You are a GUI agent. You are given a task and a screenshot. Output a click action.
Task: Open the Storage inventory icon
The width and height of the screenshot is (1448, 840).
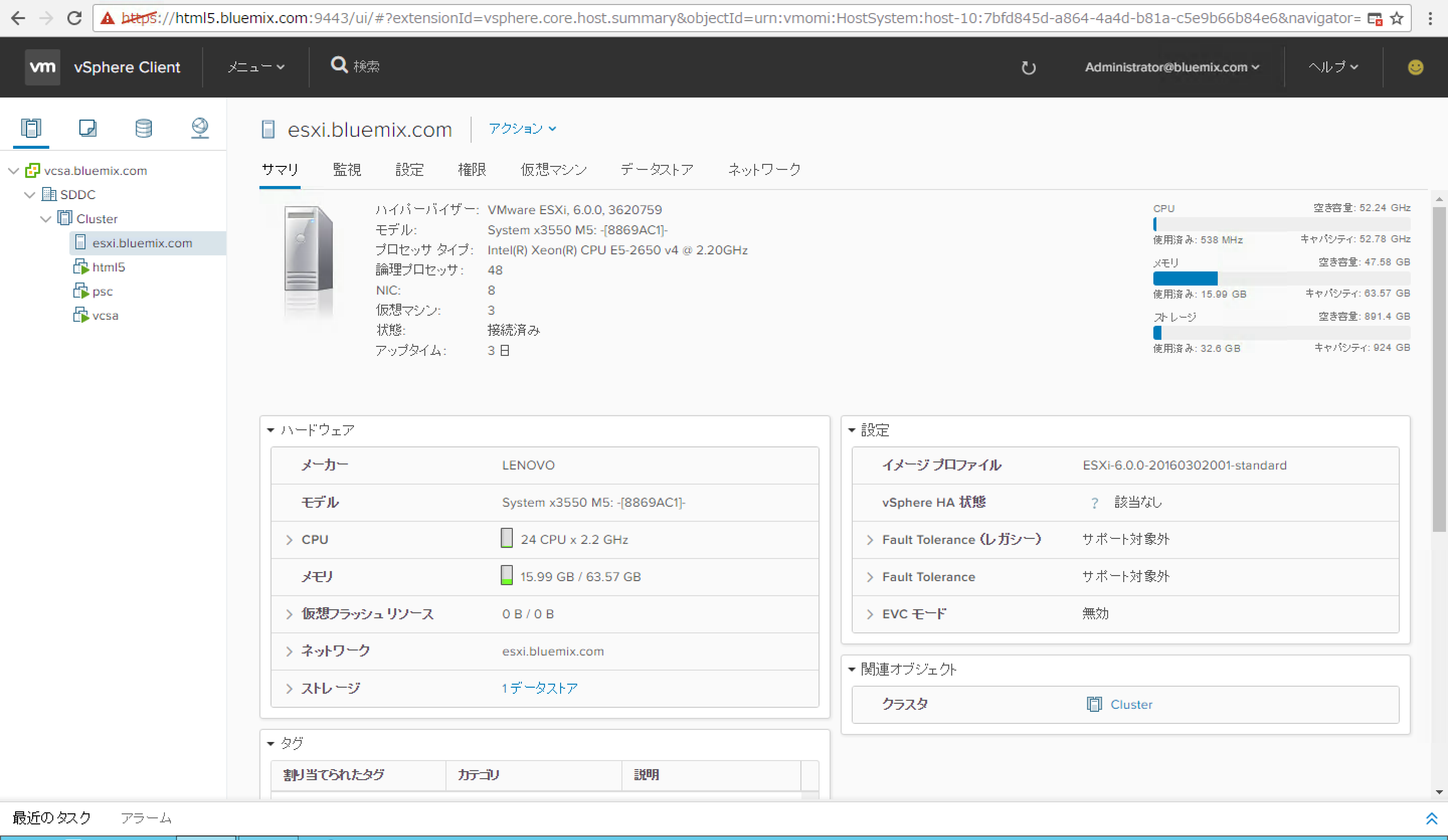click(143, 128)
